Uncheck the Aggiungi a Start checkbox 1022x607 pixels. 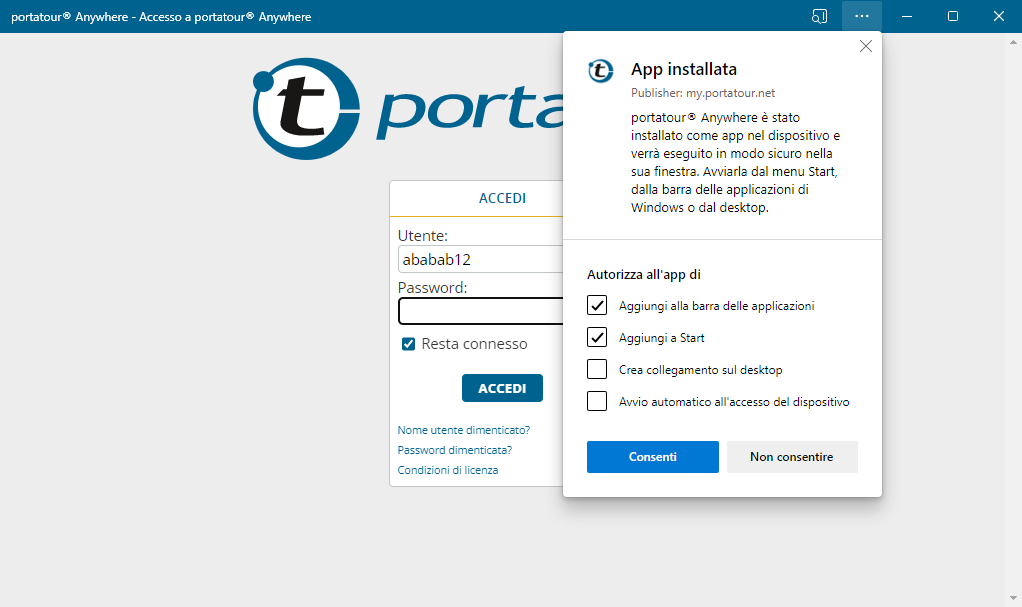[x=597, y=337]
